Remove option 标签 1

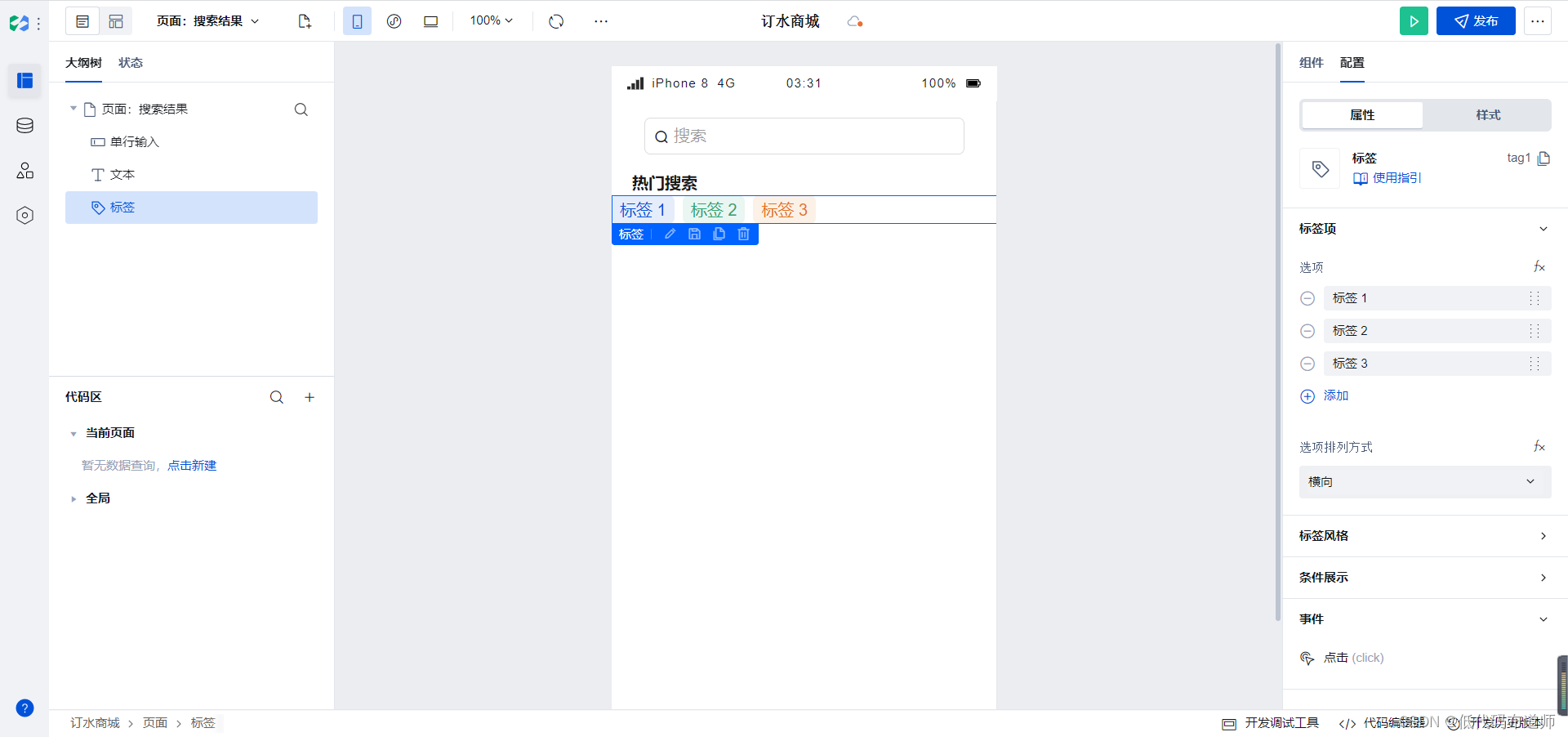click(x=1307, y=298)
